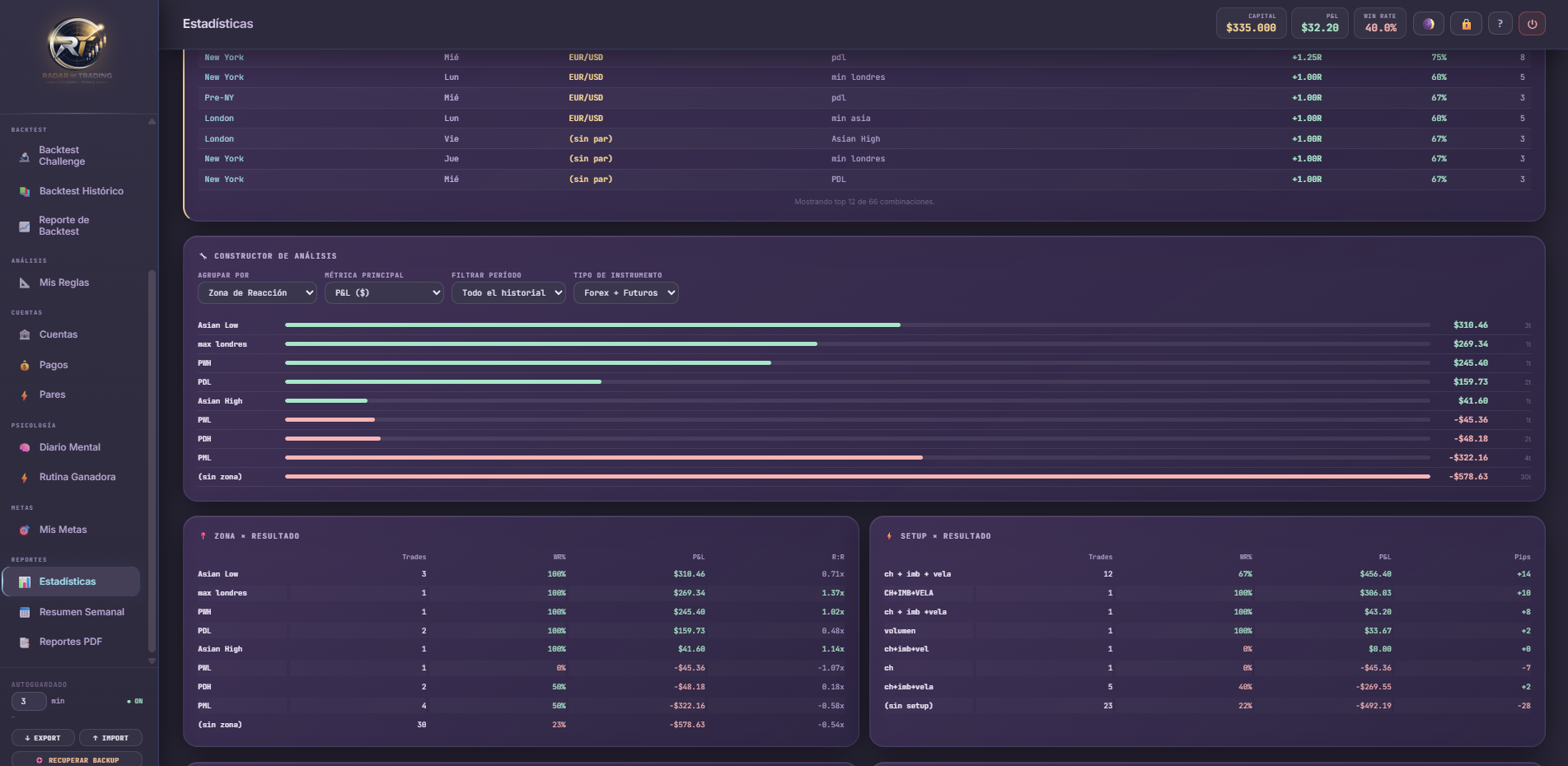This screenshot has width=1568, height=766.
Task: Click the sidebar vertical scrollbar
Action: [152, 461]
